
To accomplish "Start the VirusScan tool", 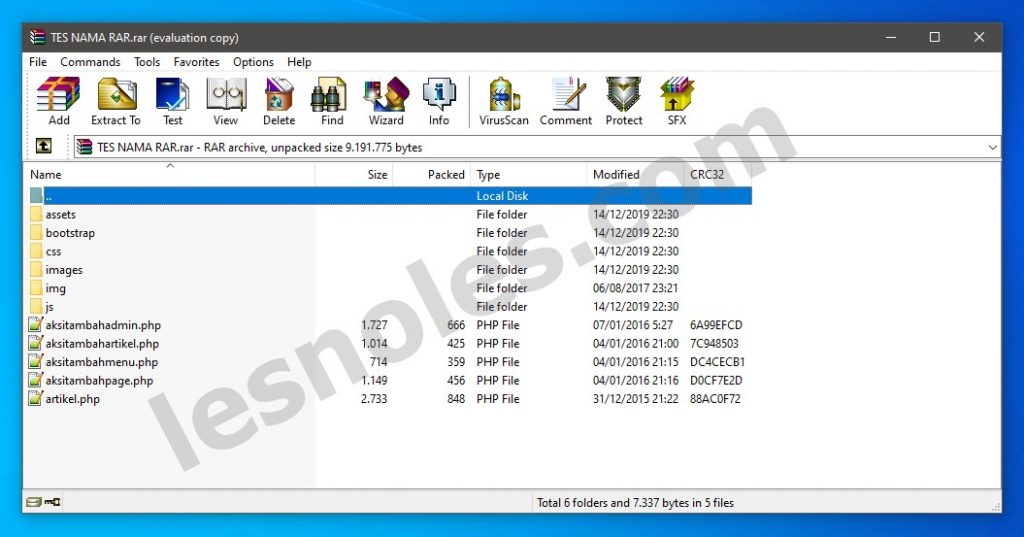I will click(504, 101).
